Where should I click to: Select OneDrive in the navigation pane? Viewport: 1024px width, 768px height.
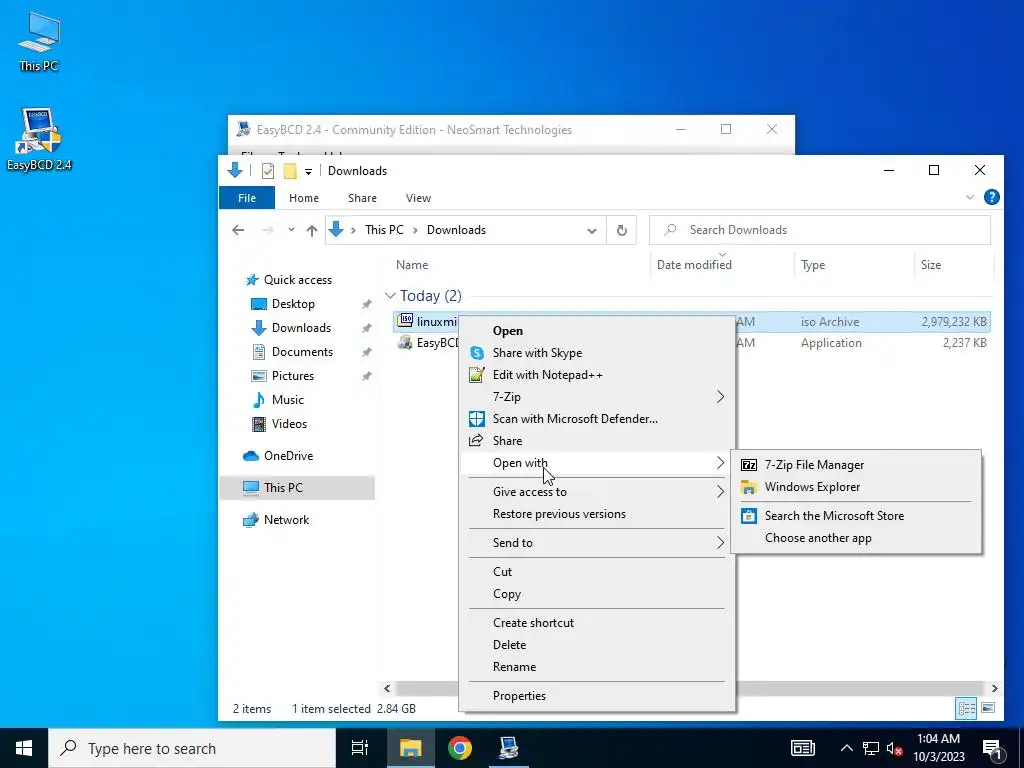click(x=288, y=456)
